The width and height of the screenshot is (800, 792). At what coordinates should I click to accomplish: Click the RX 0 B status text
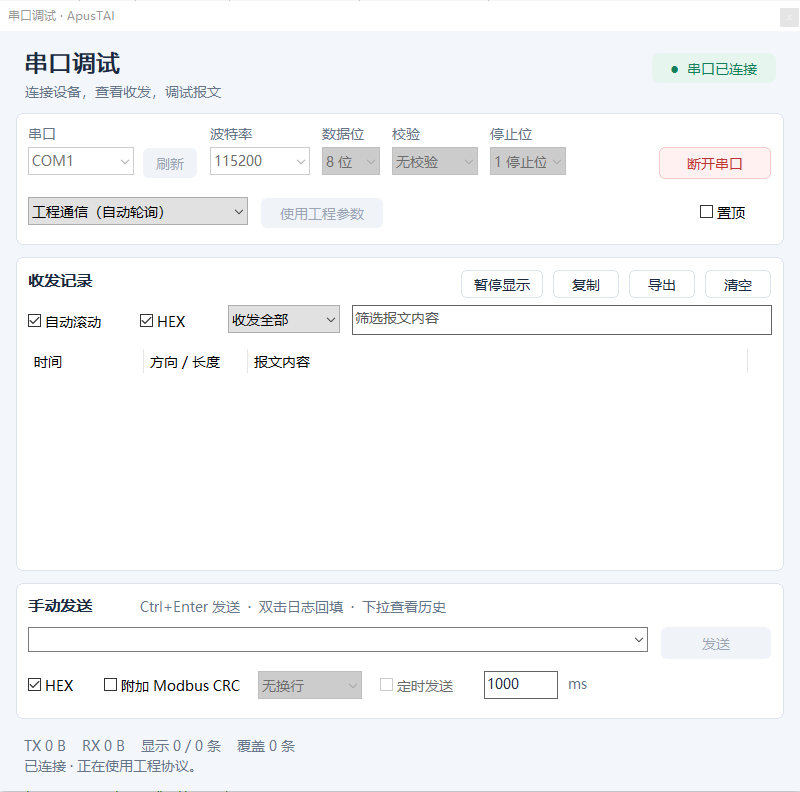(104, 746)
